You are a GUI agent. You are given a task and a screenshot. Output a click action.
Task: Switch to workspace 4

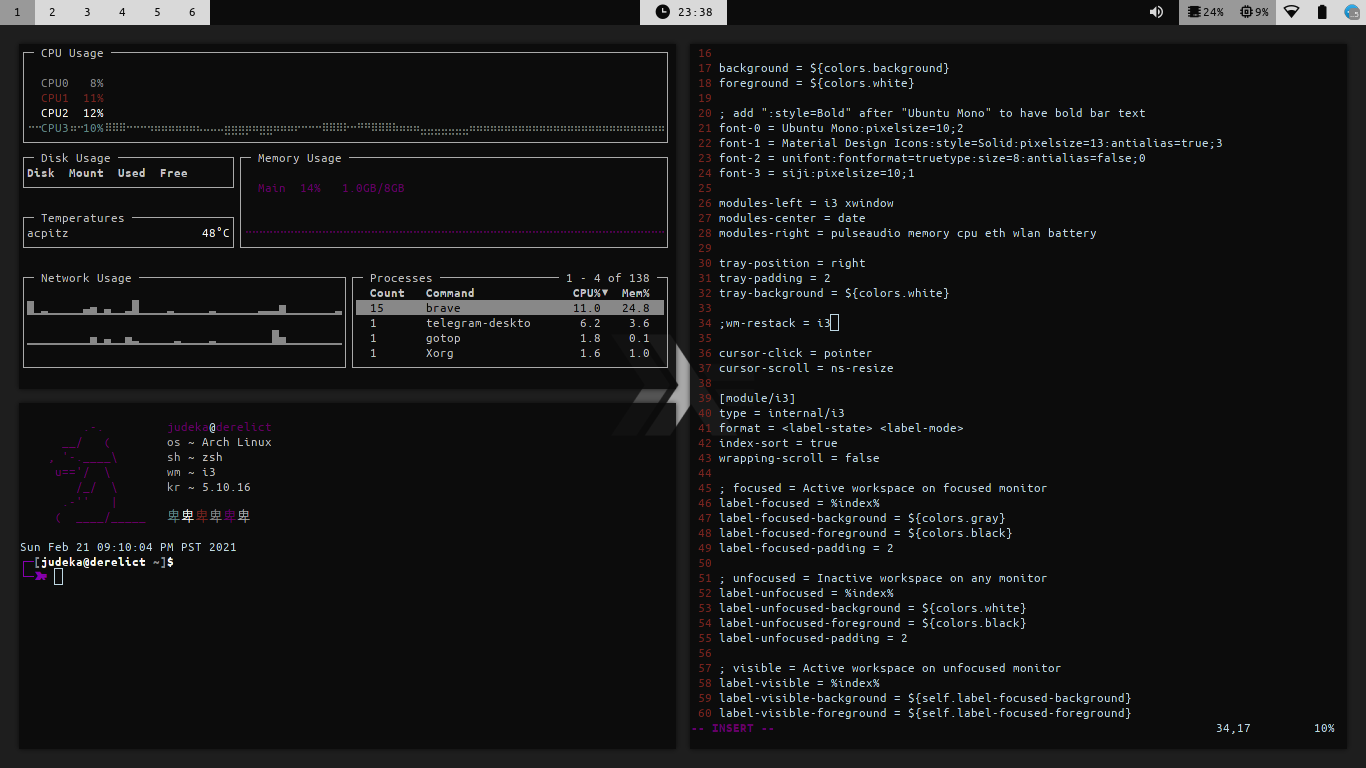pyautogui.click(x=122, y=12)
